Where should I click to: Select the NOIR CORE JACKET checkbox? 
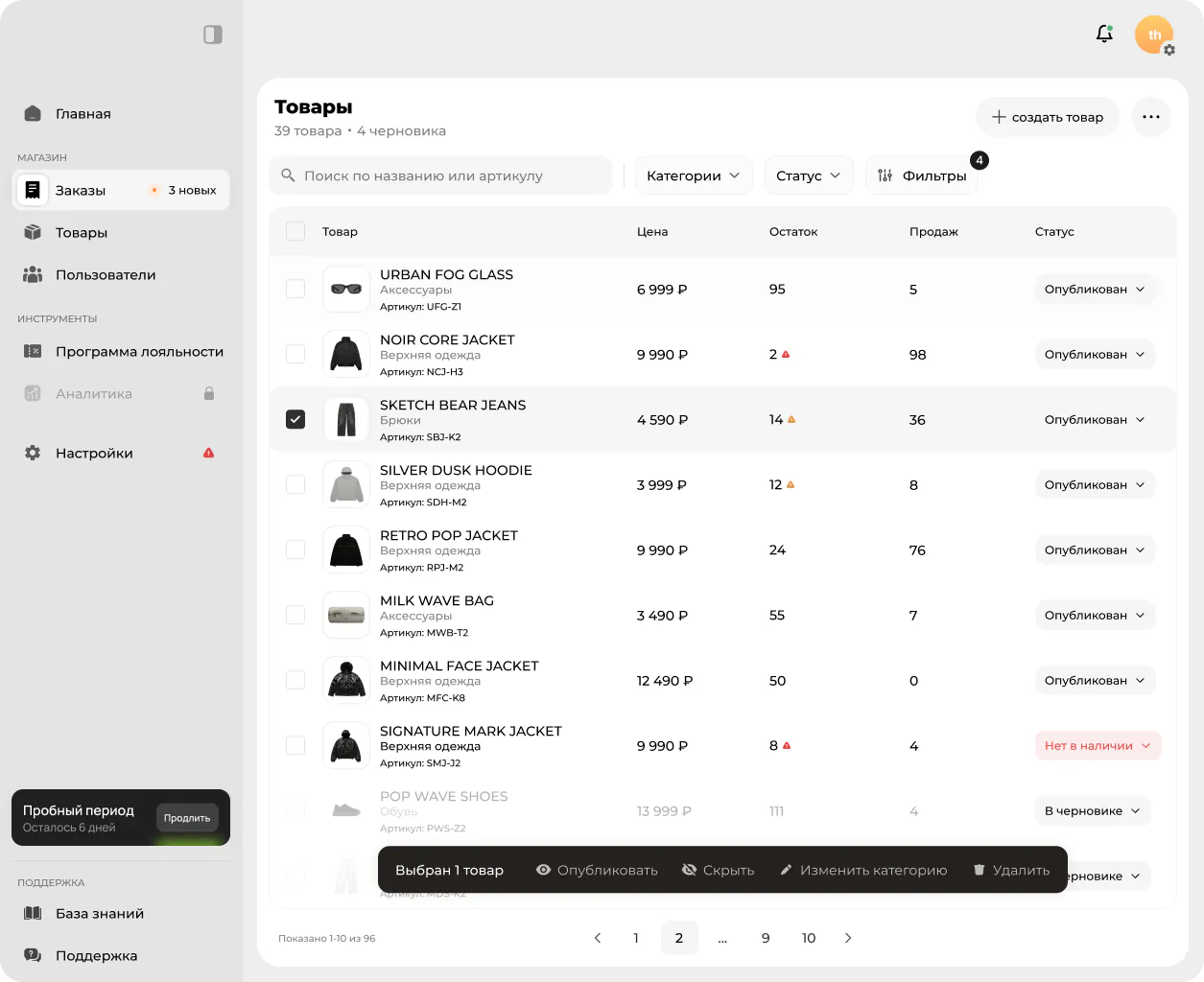[x=295, y=354]
